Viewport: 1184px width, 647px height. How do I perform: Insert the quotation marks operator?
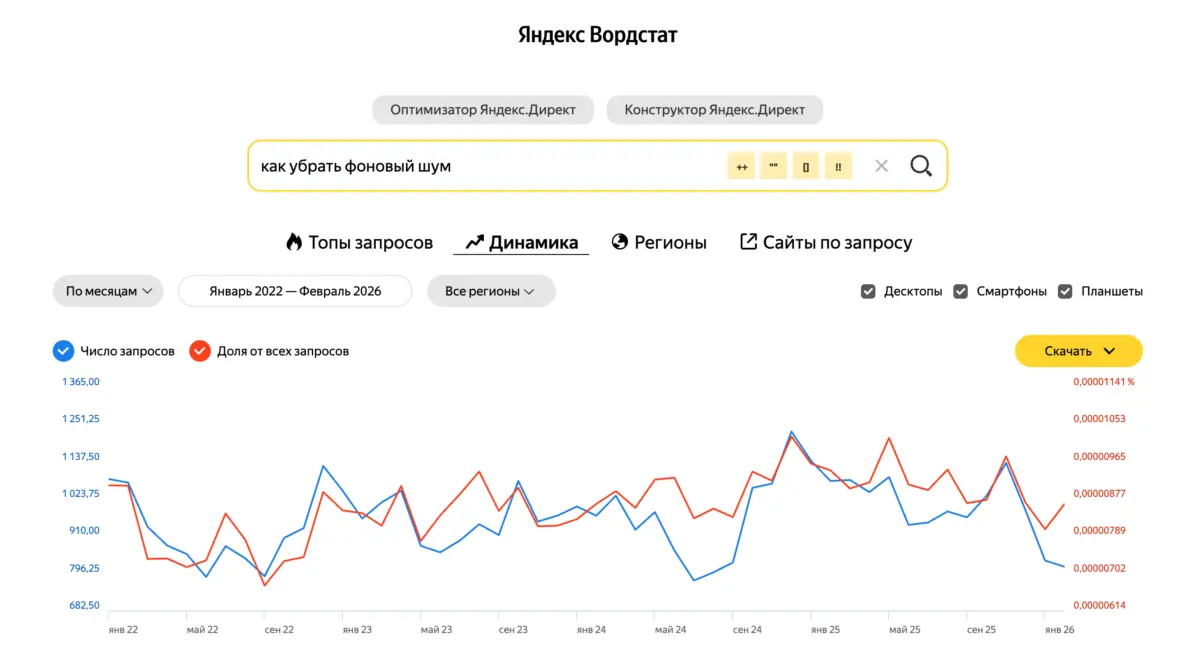(773, 166)
